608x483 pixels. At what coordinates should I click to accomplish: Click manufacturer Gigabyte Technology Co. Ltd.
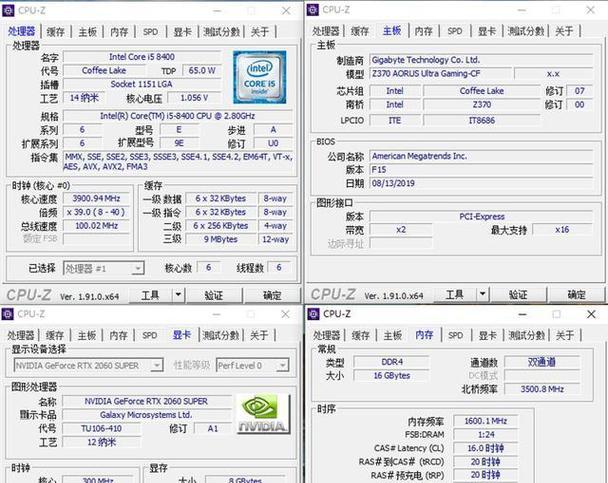(x=481, y=60)
